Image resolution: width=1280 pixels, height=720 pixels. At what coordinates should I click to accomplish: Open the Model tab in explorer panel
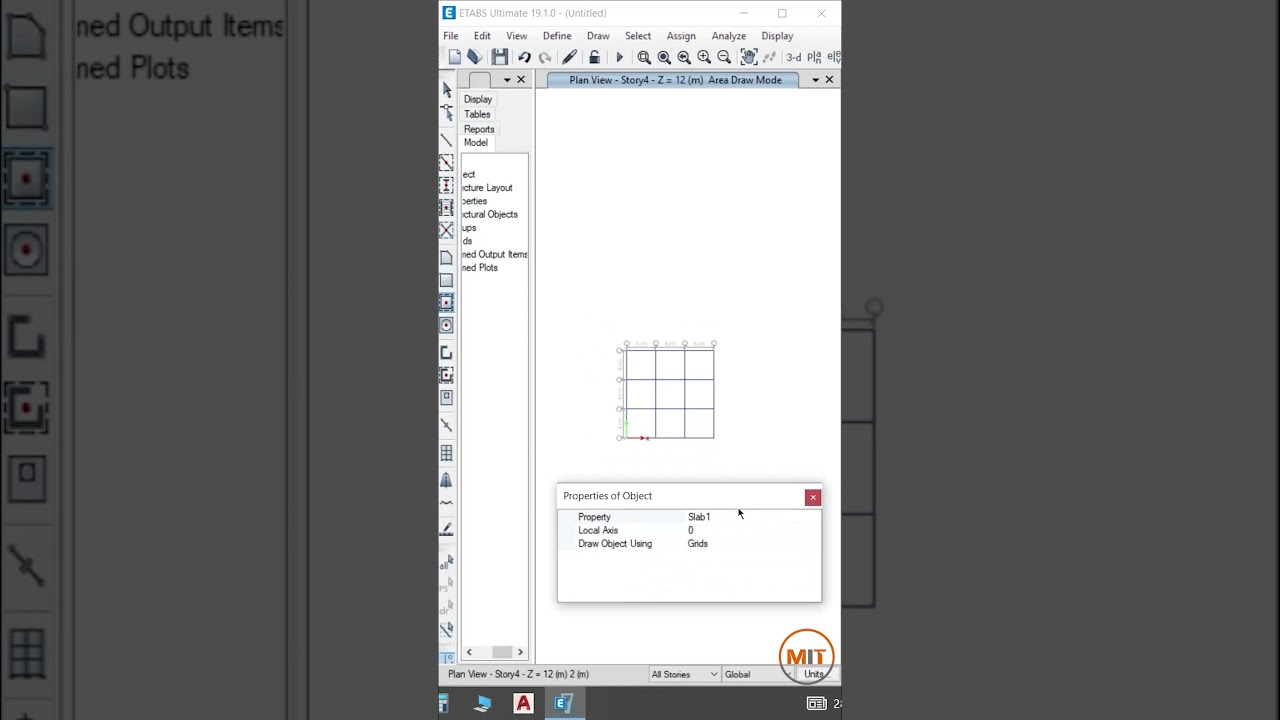476,143
